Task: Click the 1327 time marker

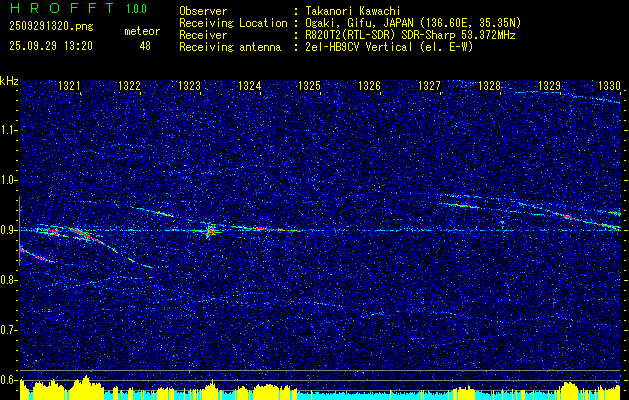Action: coord(430,86)
